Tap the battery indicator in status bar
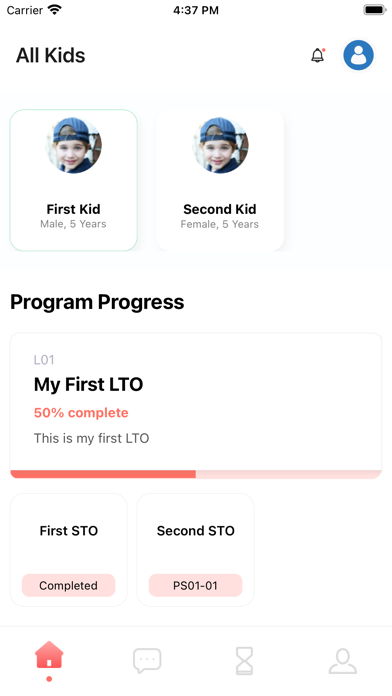The image size is (392, 696). tap(375, 10)
